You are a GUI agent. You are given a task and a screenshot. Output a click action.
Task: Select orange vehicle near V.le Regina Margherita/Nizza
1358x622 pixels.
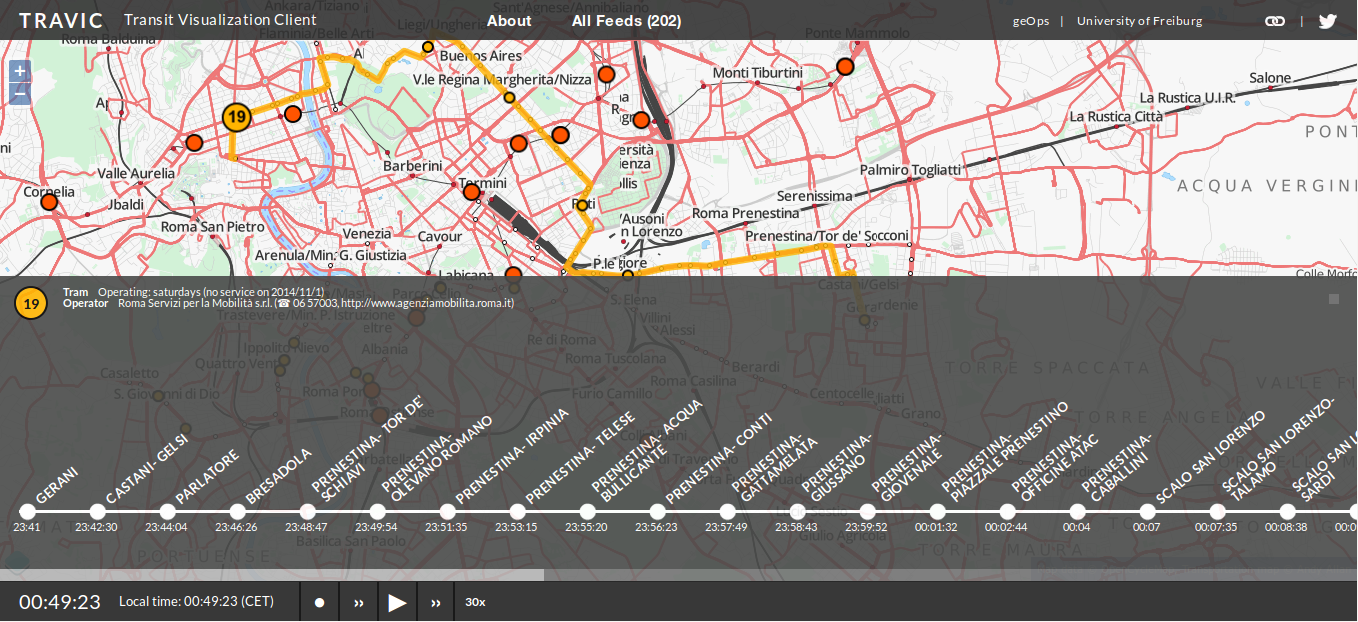[x=606, y=75]
